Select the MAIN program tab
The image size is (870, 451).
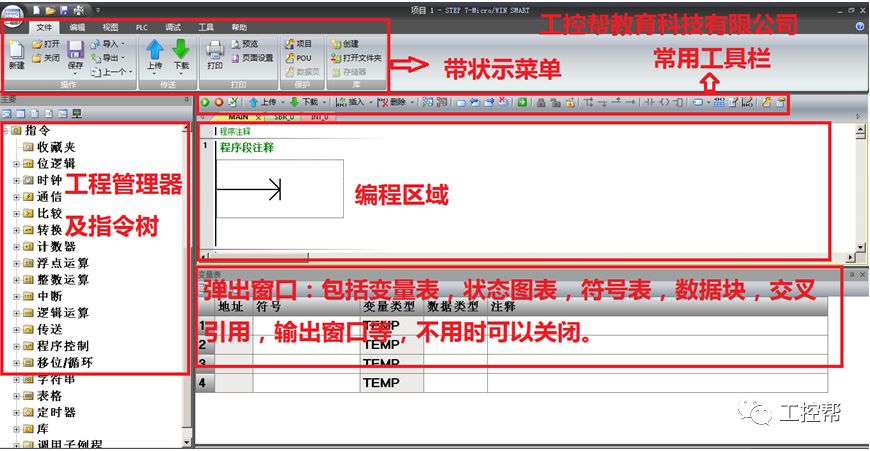(x=239, y=117)
